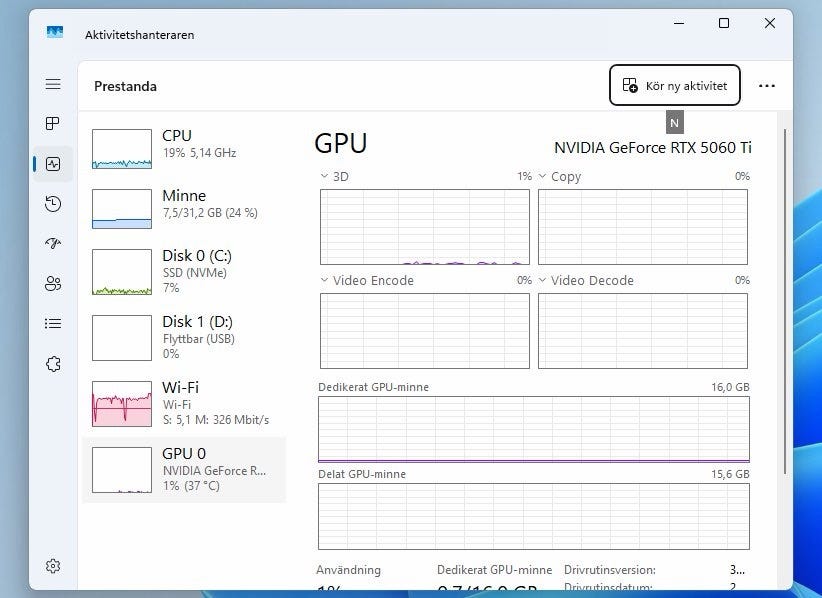Click the 'Kör ny aktivitet' button

pyautogui.click(x=675, y=85)
